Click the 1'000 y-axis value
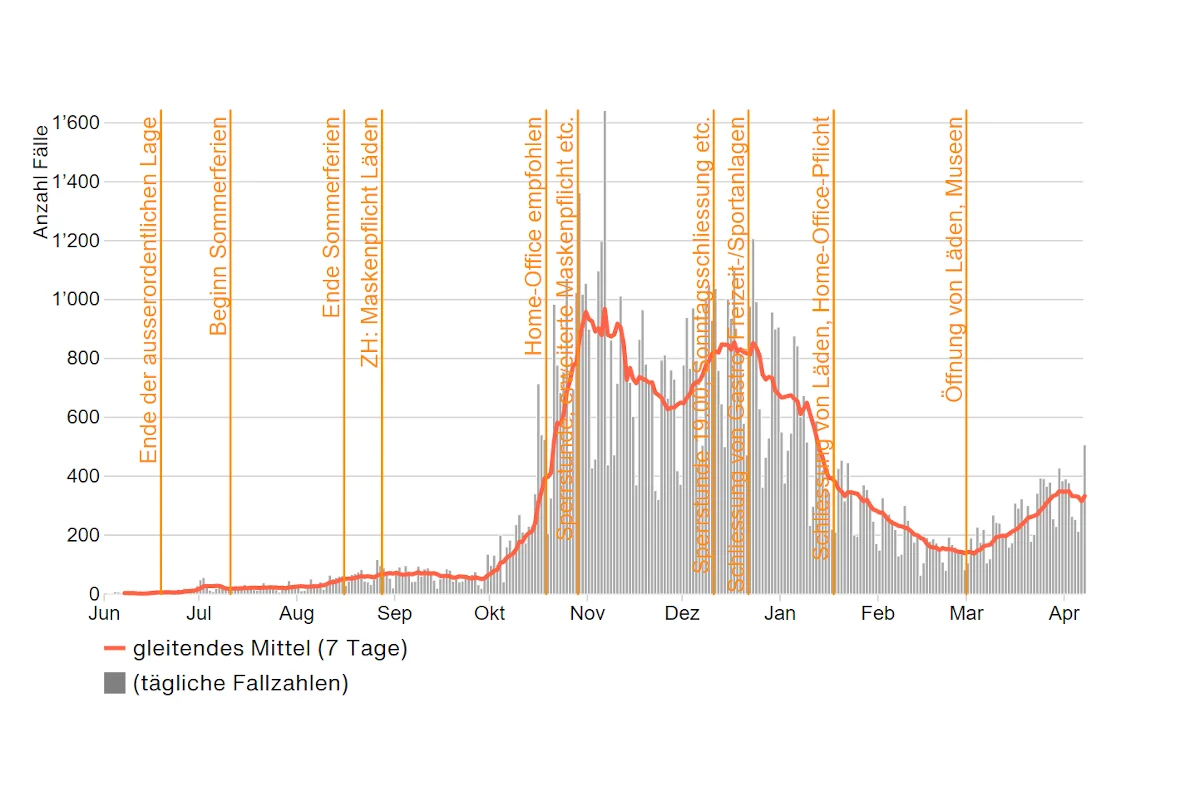Viewport: 1200px width, 800px height. [x=76, y=300]
